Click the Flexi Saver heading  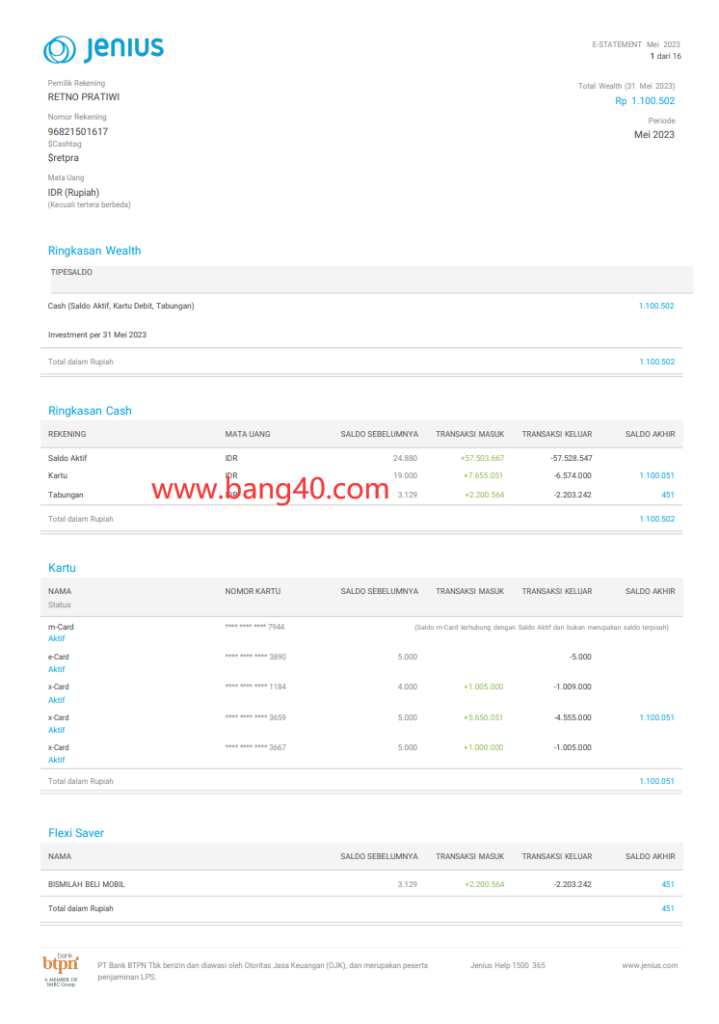coord(76,833)
